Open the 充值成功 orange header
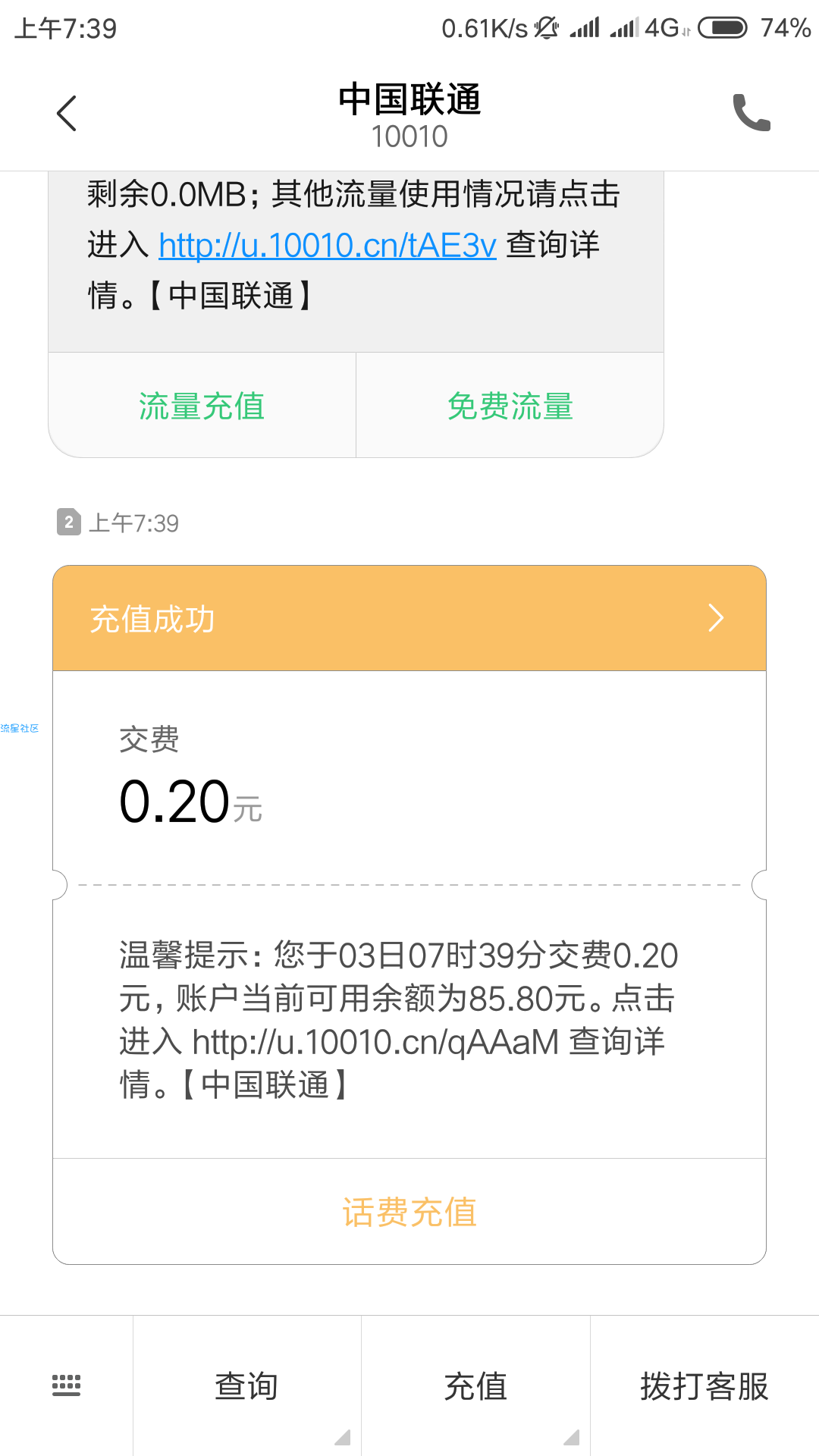This screenshot has height=1456, width=819. coord(409,618)
